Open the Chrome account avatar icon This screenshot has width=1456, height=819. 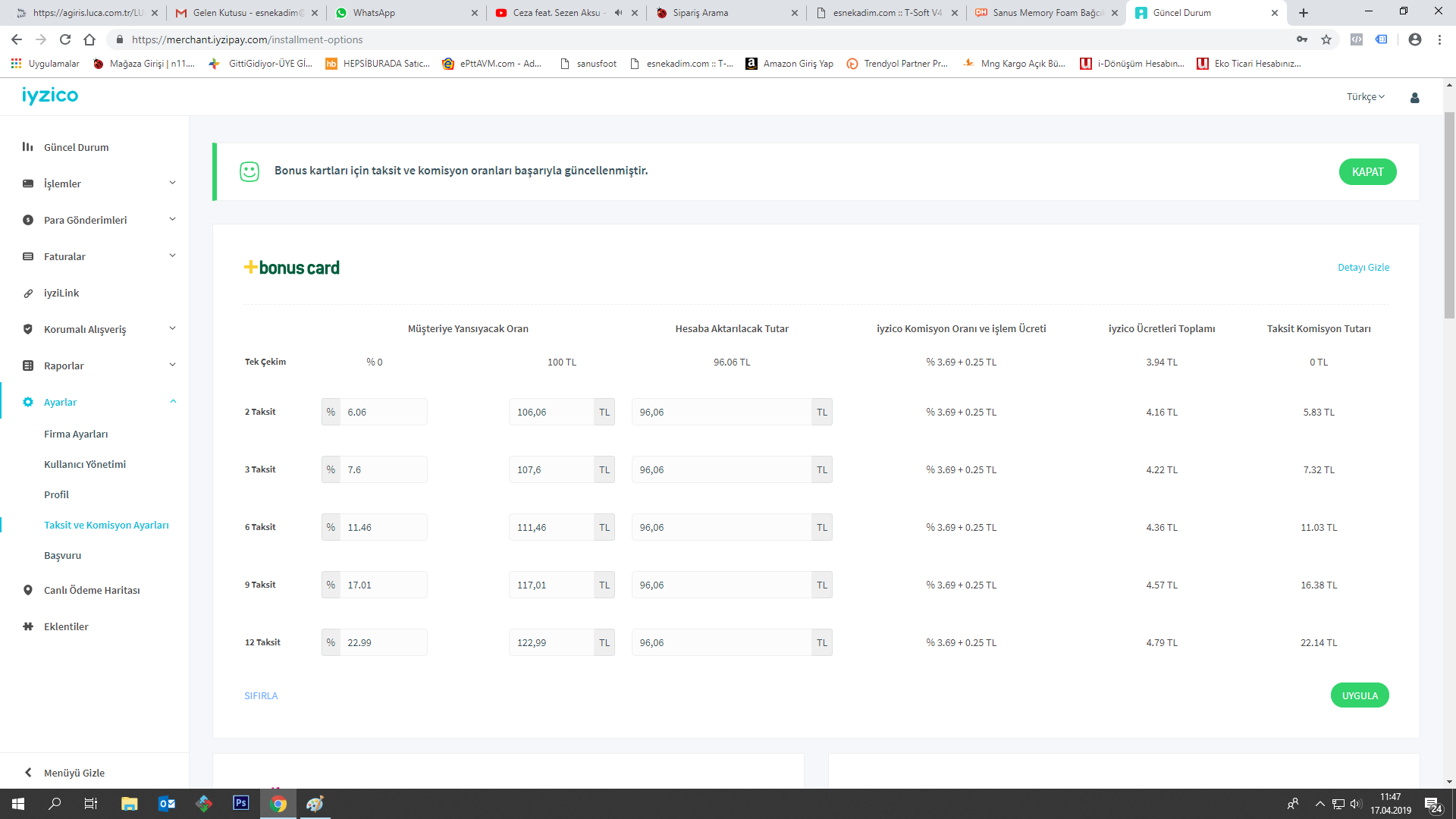tap(1415, 39)
